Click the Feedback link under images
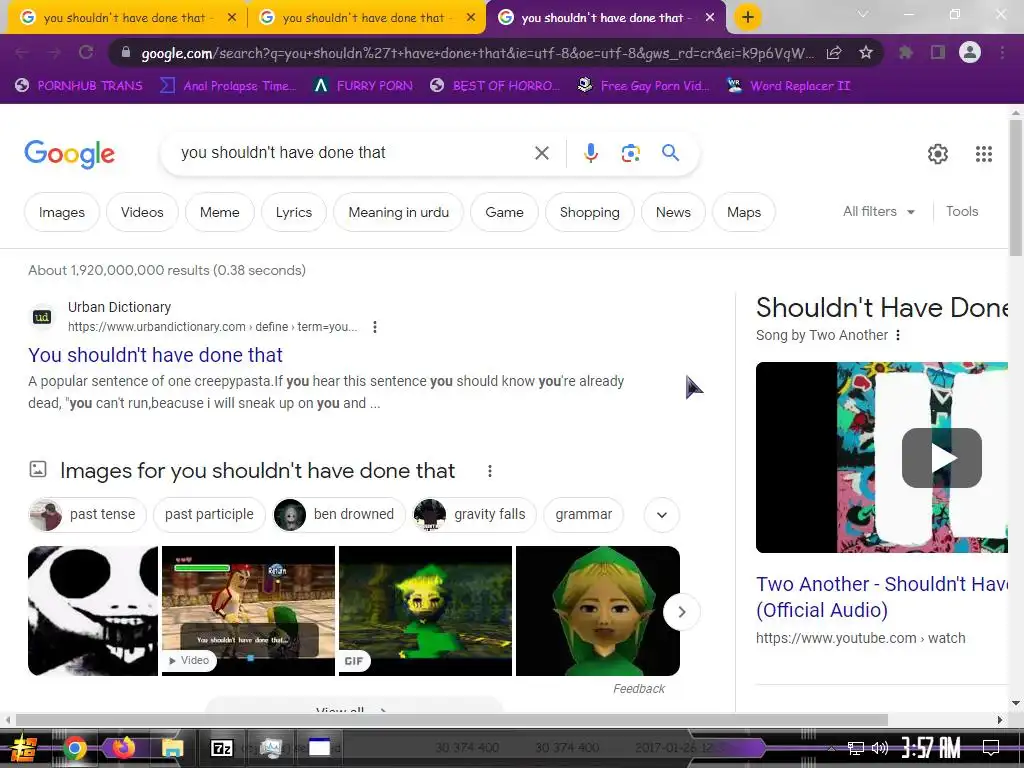The image size is (1024, 768). pyautogui.click(x=639, y=689)
